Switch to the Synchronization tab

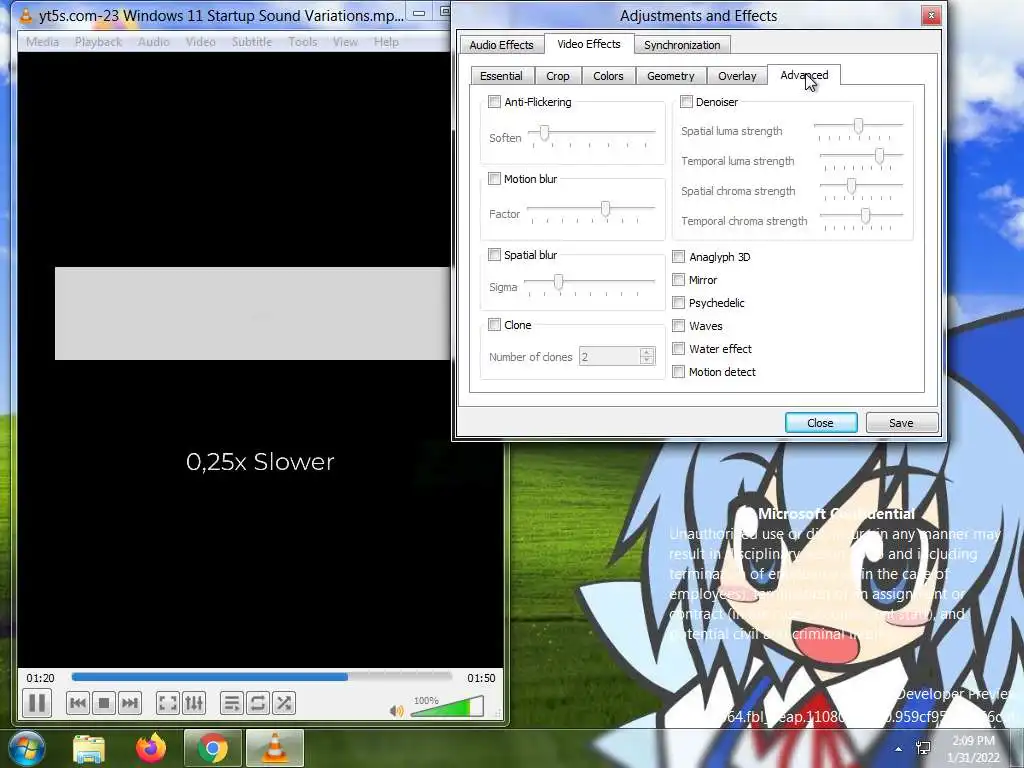coord(682,44)
